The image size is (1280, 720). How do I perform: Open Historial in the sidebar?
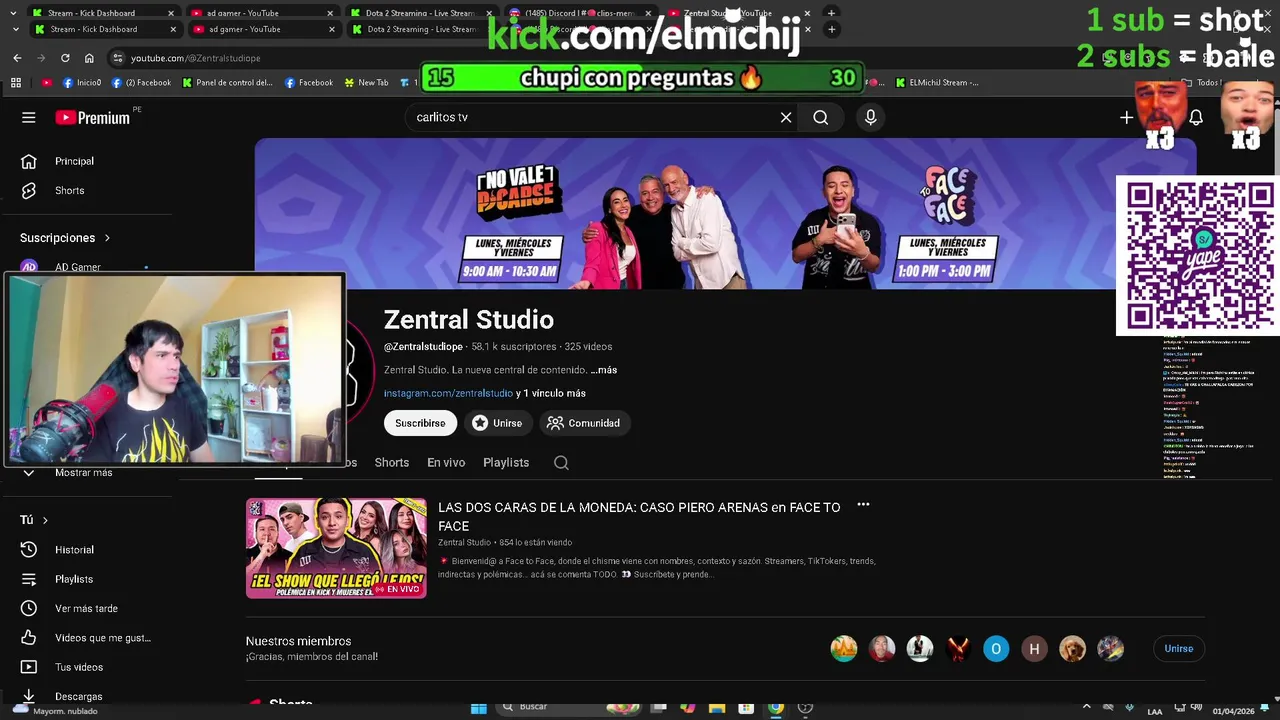[74, 549]
